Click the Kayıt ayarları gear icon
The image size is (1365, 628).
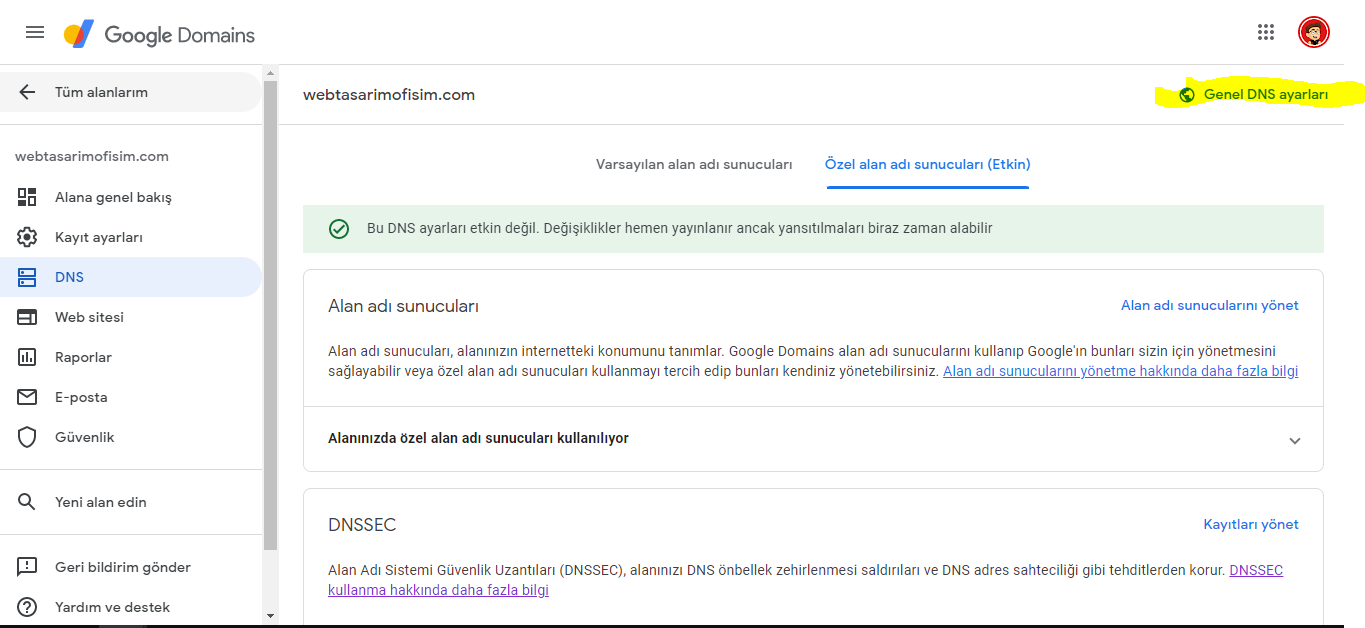click(x=27, y=237)
